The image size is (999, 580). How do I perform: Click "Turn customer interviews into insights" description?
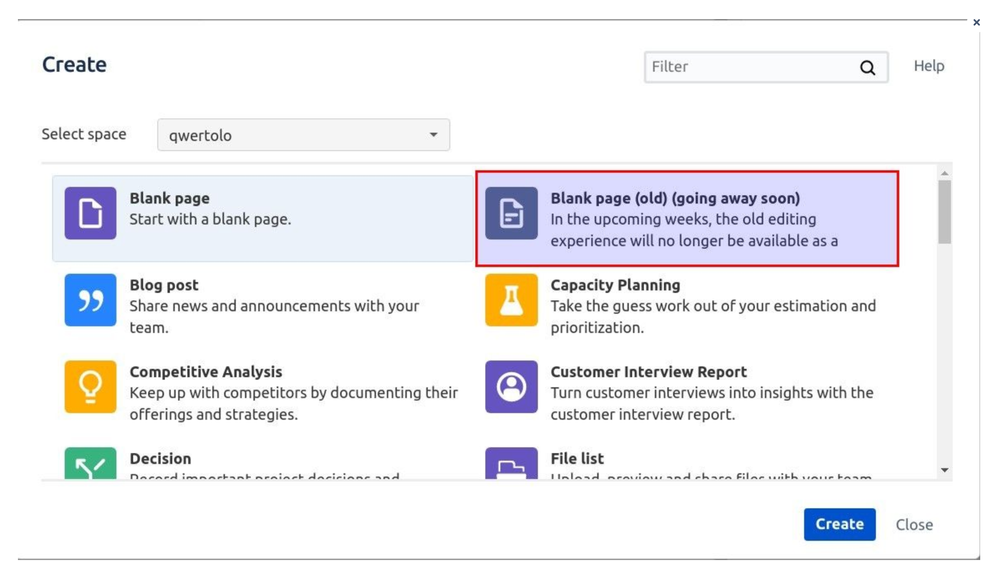pyautogui.click(x=712, y=403)
